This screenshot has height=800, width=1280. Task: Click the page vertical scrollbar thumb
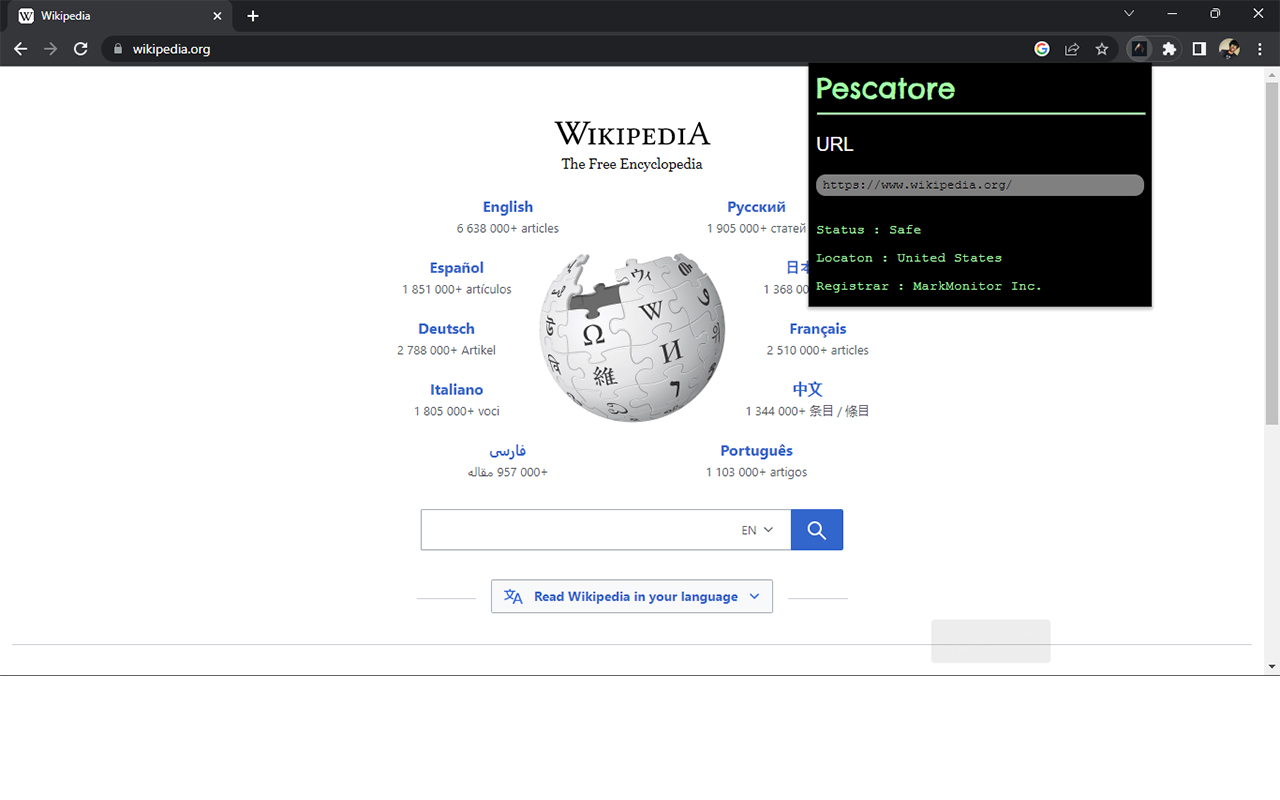[1272, 253]
